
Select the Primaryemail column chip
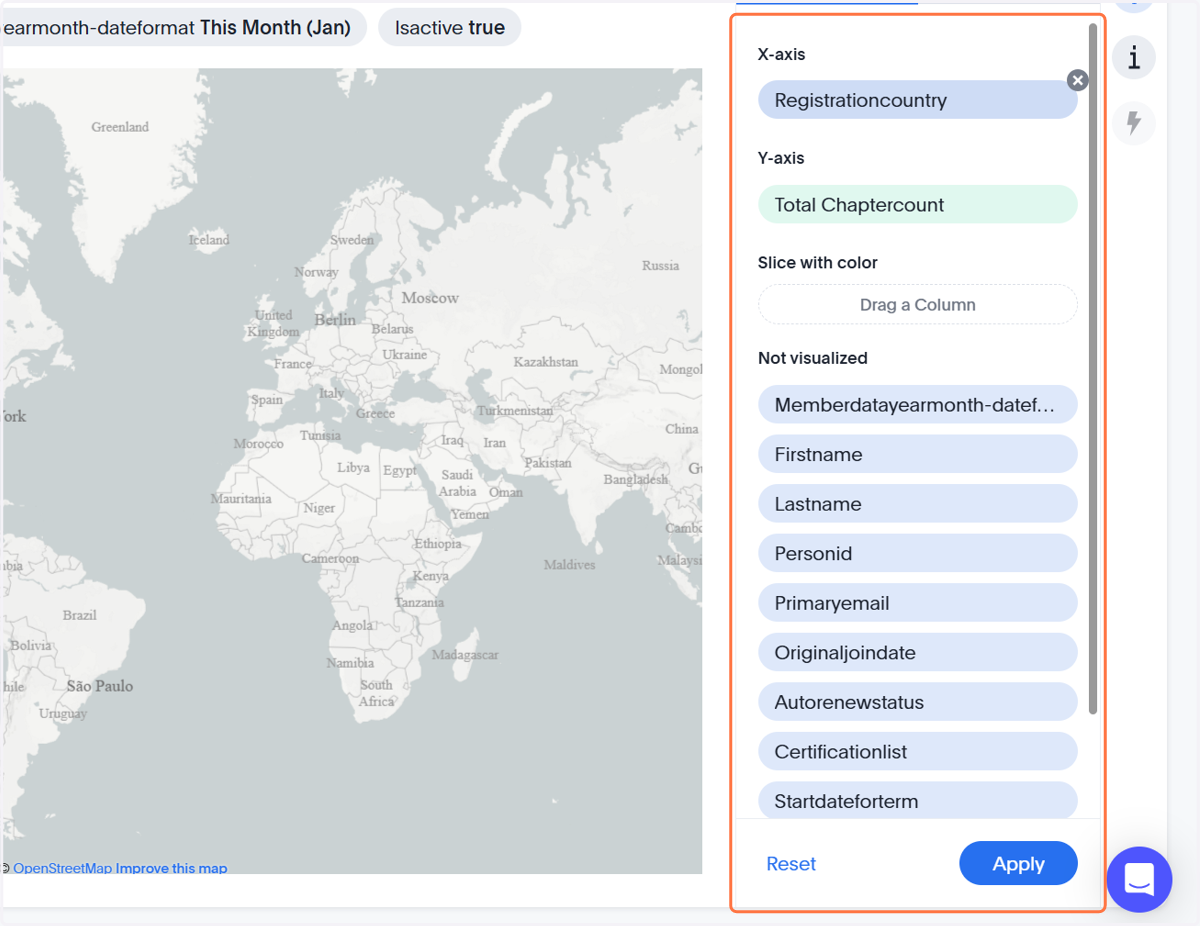click(x=917, y=603)
